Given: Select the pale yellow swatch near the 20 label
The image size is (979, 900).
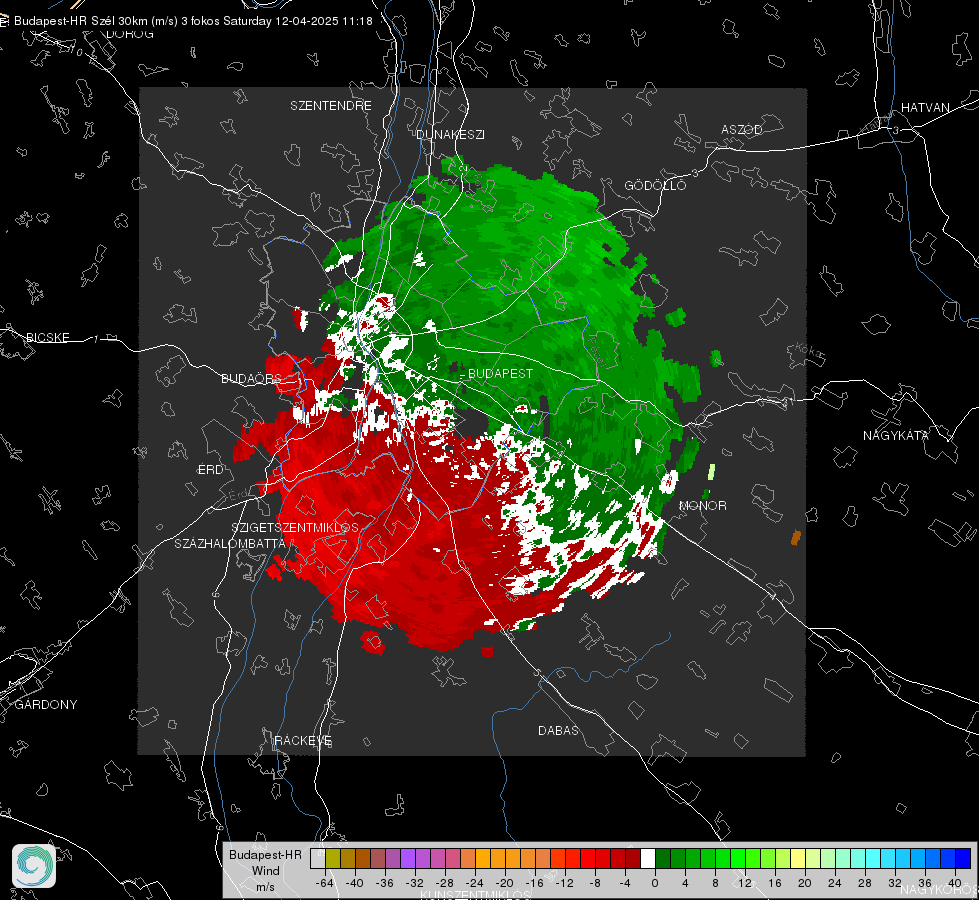Looking at the screenshot, I should [798, 858].
